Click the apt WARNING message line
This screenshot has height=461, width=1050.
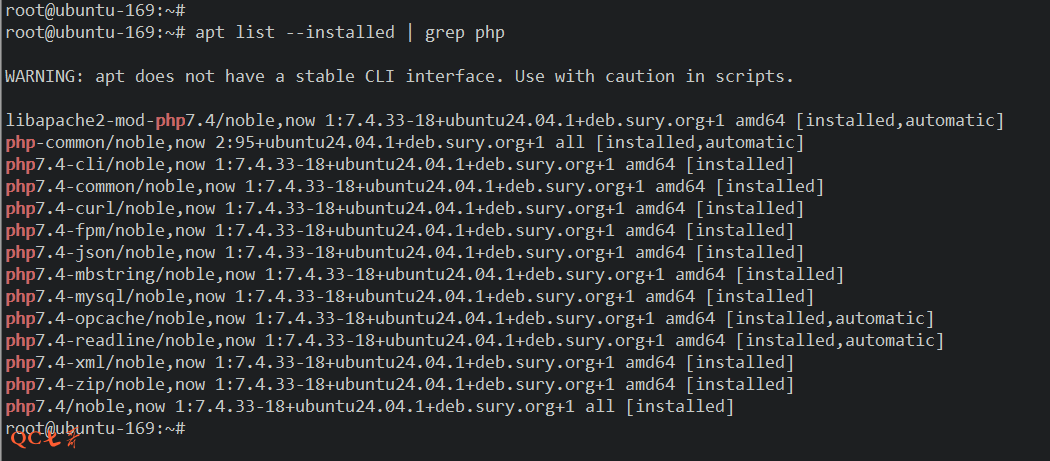400,76
